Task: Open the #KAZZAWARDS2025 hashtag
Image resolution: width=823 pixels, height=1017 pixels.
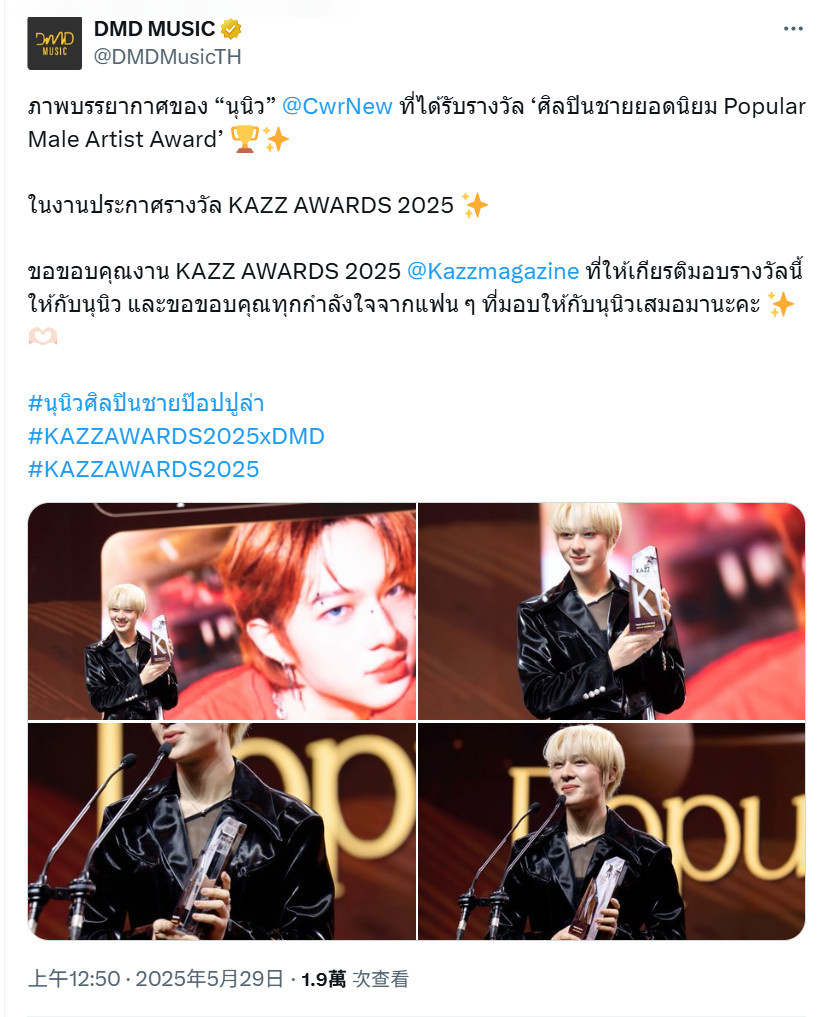Action: [x=143, y=469]
